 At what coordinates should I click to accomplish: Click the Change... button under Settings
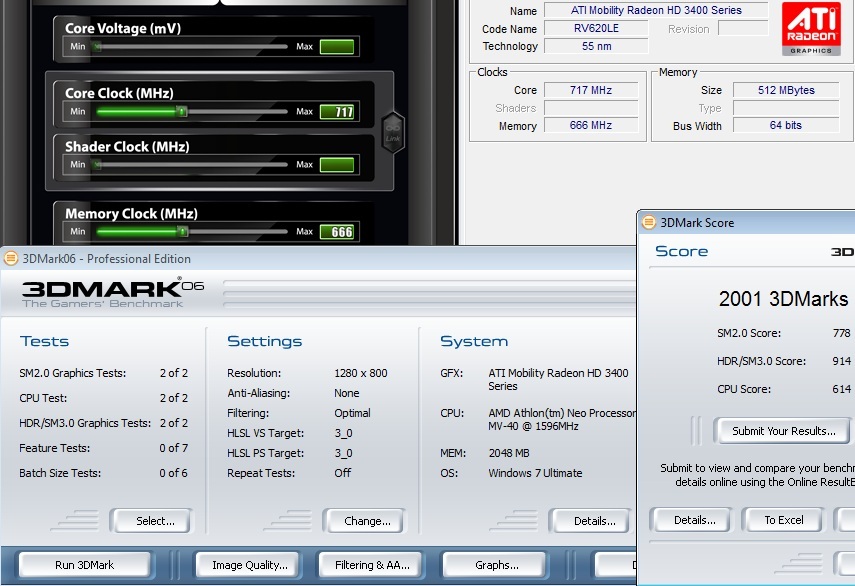(x=364, y=521)
